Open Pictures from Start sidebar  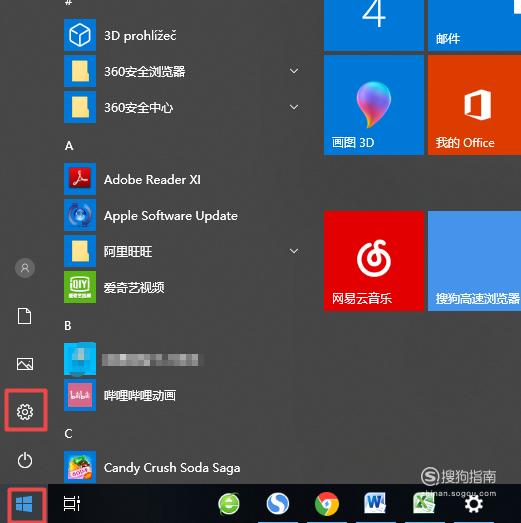coord(25,364)
